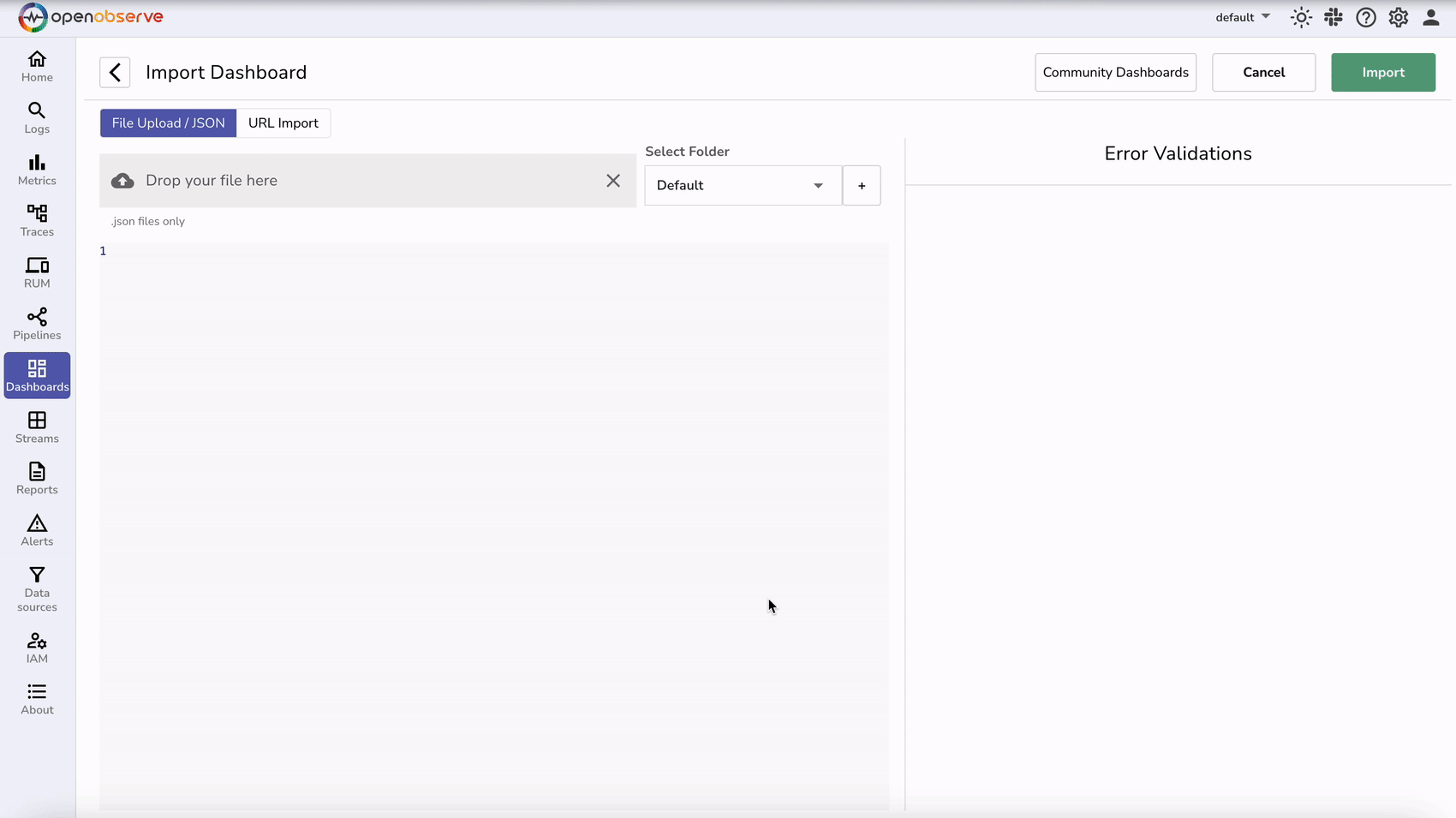Go to the Metrics section
Viewport: 1456px width, 818px height.
[37, 170]
